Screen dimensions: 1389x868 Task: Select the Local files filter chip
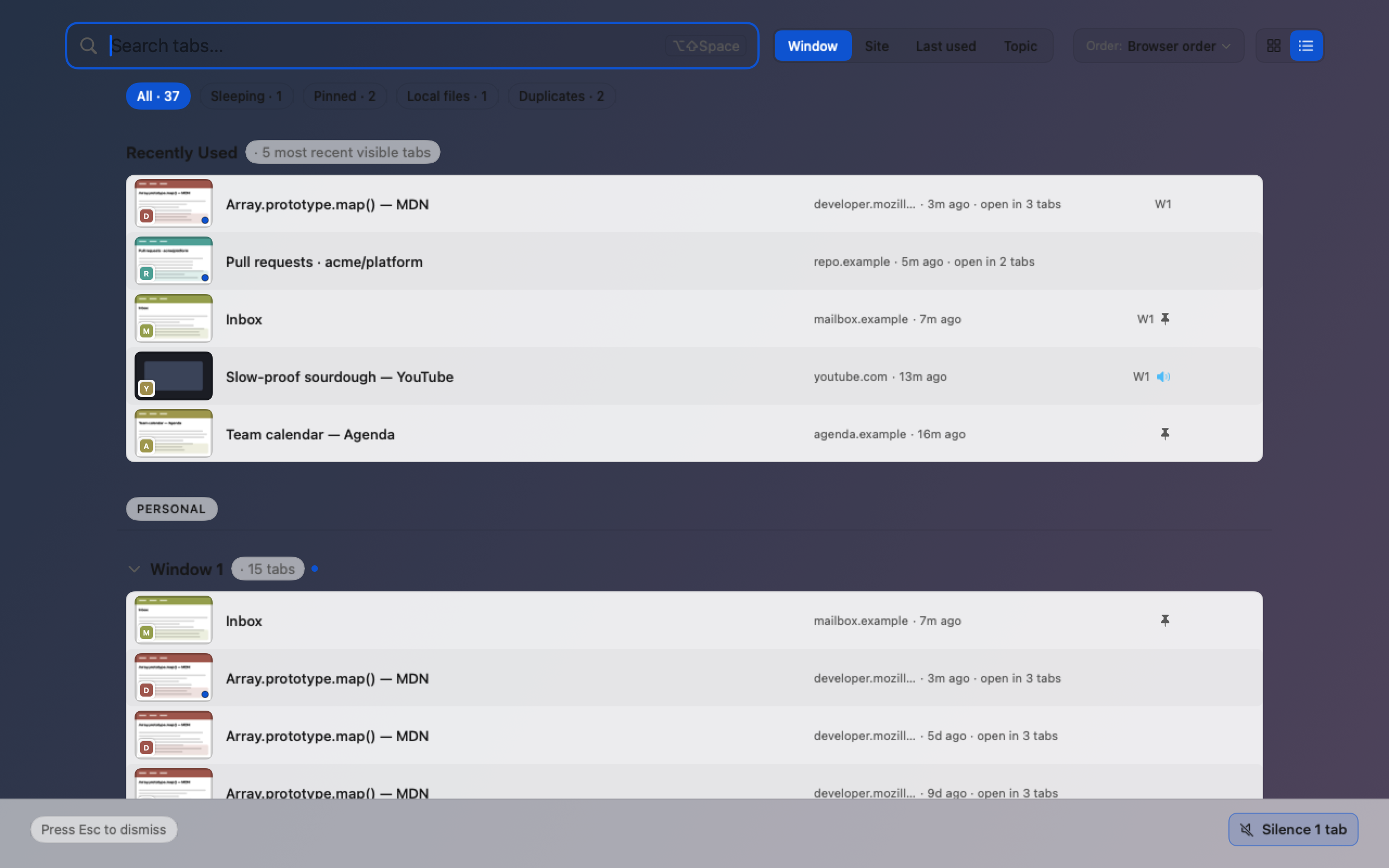tap(447, 97)
